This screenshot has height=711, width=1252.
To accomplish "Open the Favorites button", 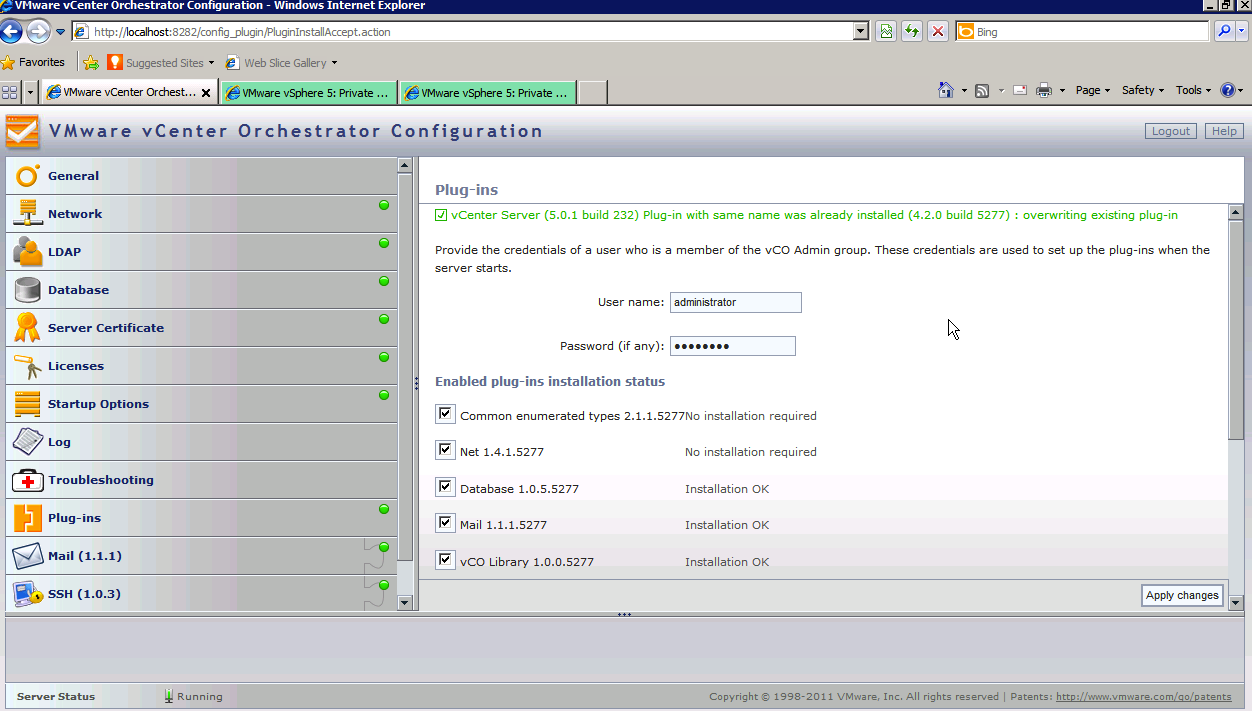I will pos(33,62).
